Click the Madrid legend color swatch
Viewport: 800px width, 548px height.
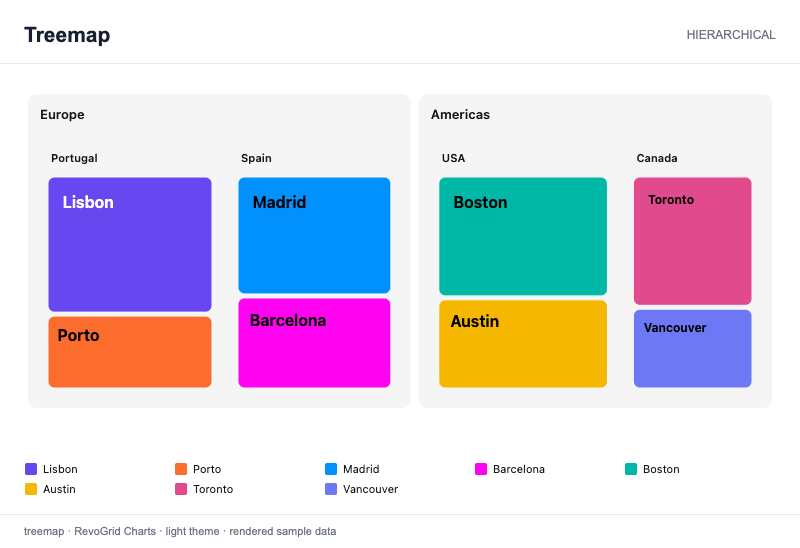coord(331,469)
